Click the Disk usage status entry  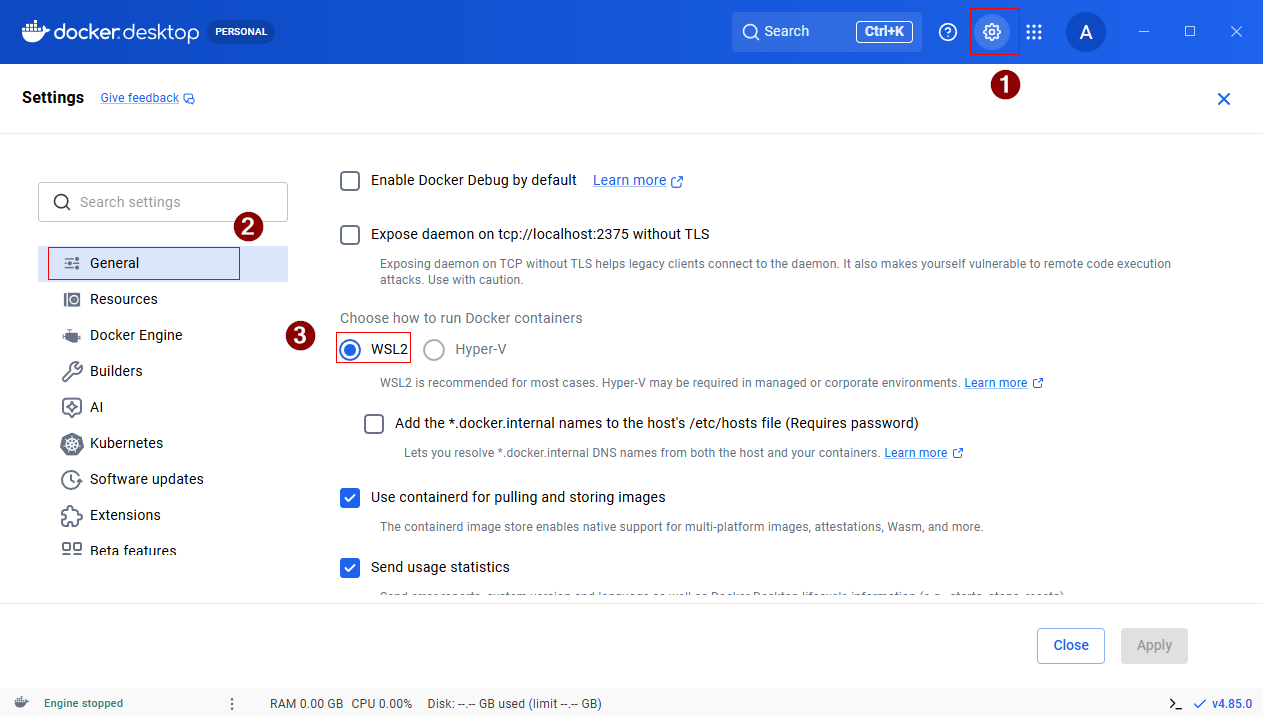[x=514, y=704]
